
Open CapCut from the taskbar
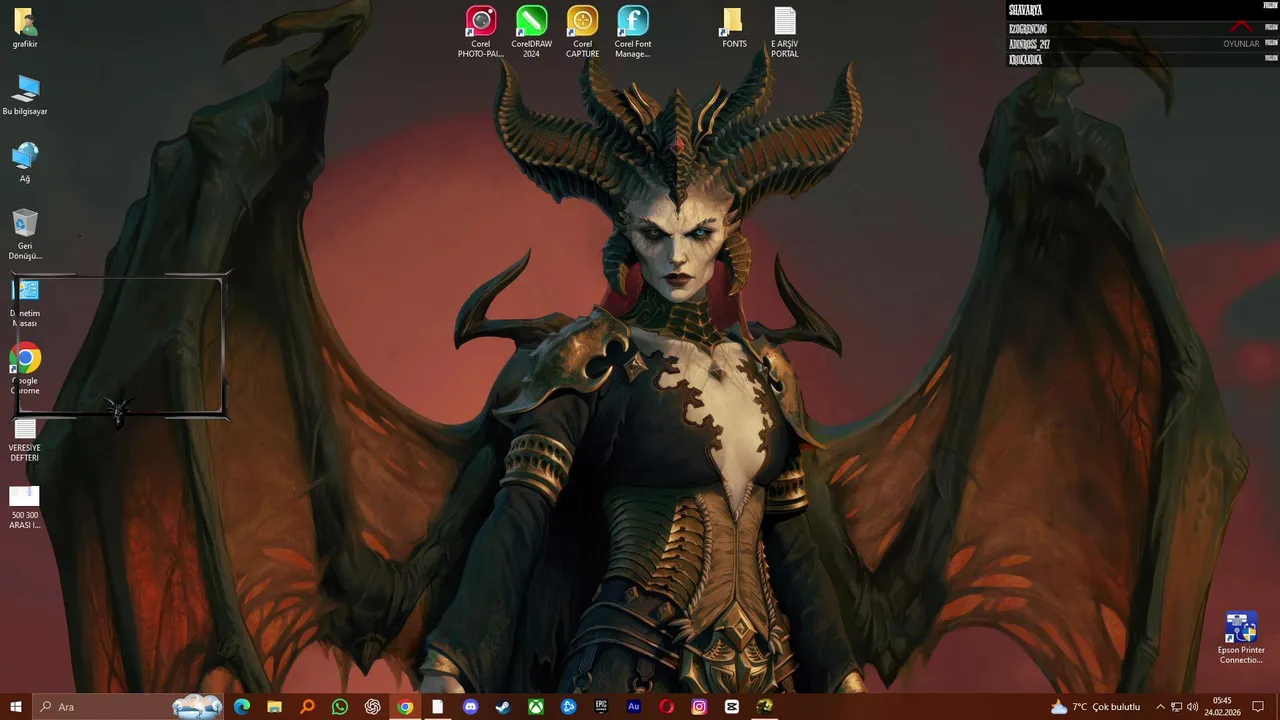click(732, 707)
